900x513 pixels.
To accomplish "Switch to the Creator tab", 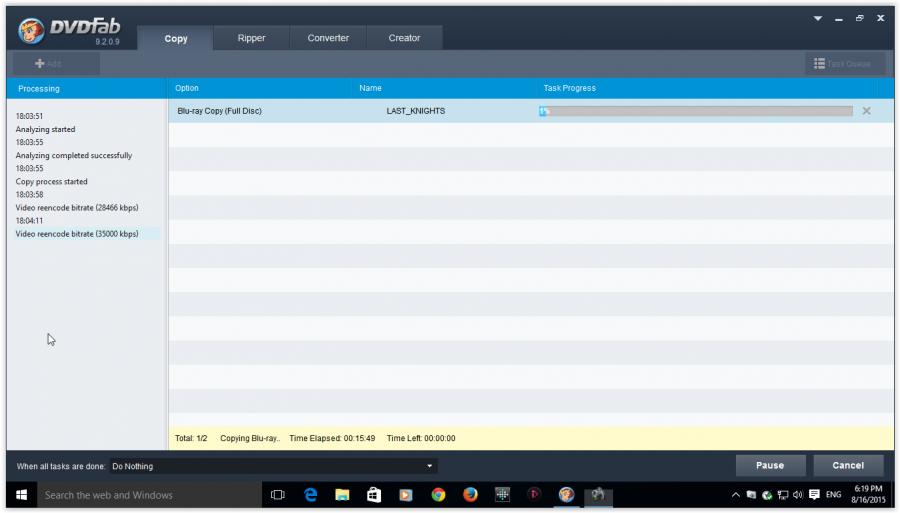I will point(404,38).
